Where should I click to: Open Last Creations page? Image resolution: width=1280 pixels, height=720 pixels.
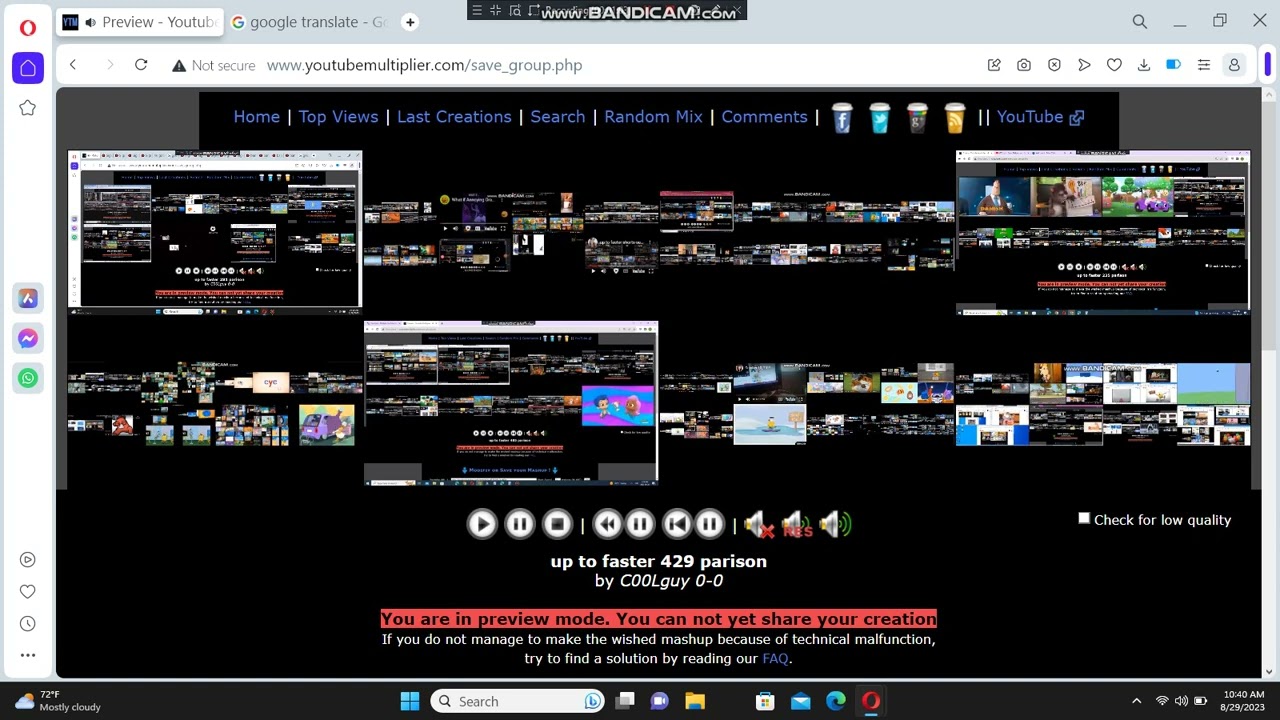pyautogui.click(x=454, y=117)
